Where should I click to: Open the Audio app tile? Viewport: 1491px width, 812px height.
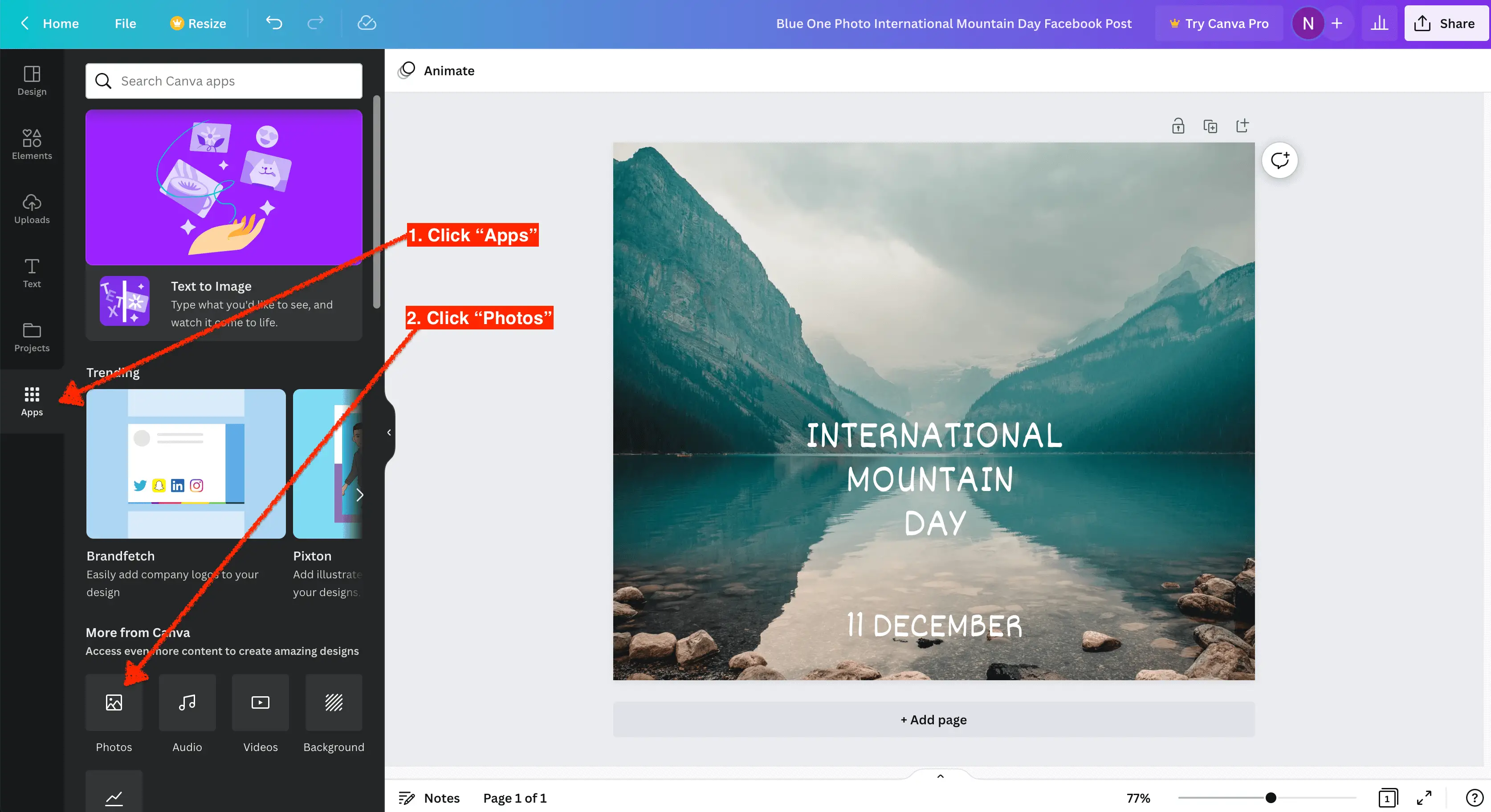187,702
